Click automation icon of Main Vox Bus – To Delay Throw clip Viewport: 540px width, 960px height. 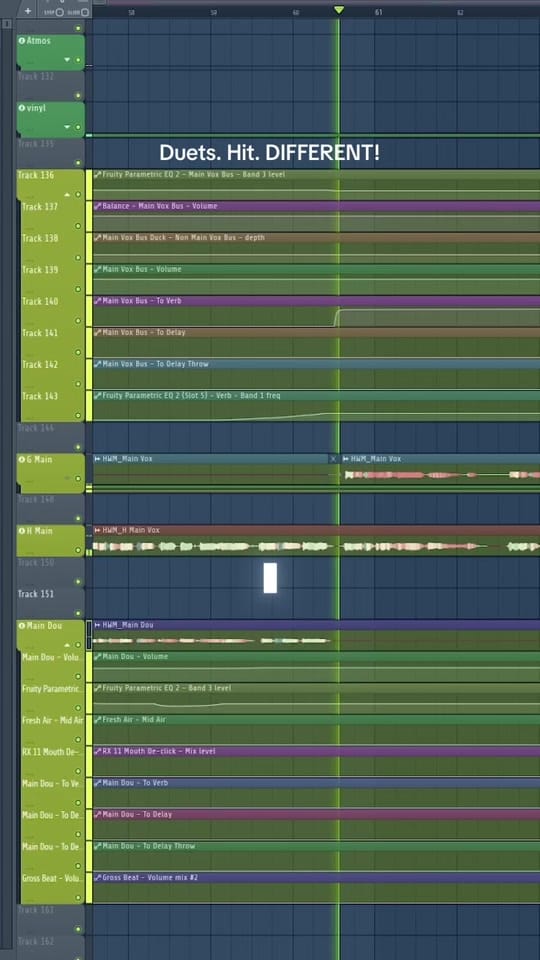point(97,364)
